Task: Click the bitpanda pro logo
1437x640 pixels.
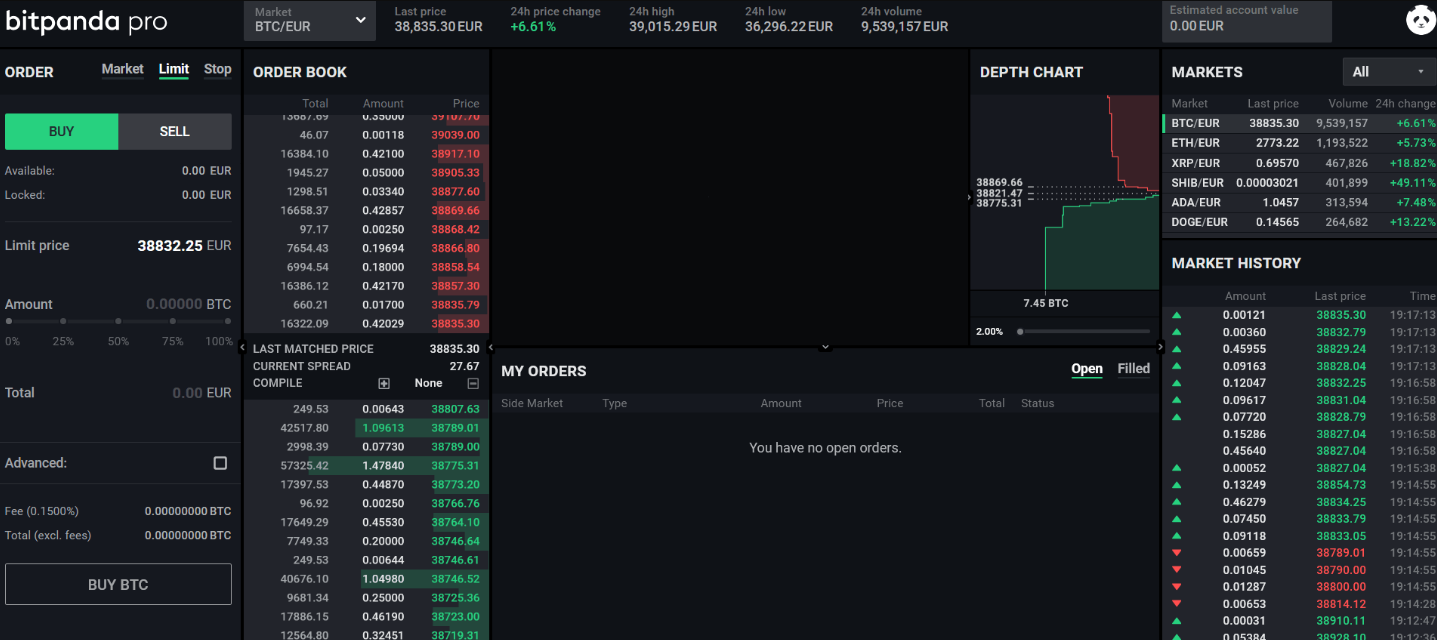Action: point(85,20)
